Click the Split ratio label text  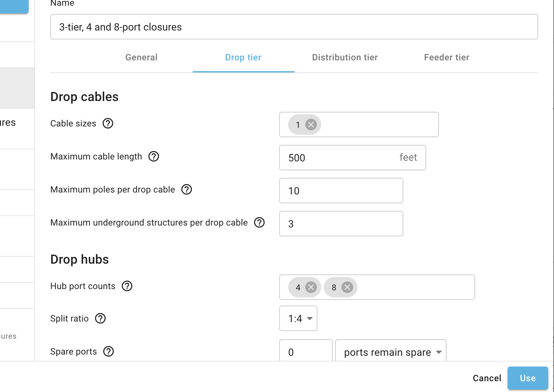click(69, 318)
